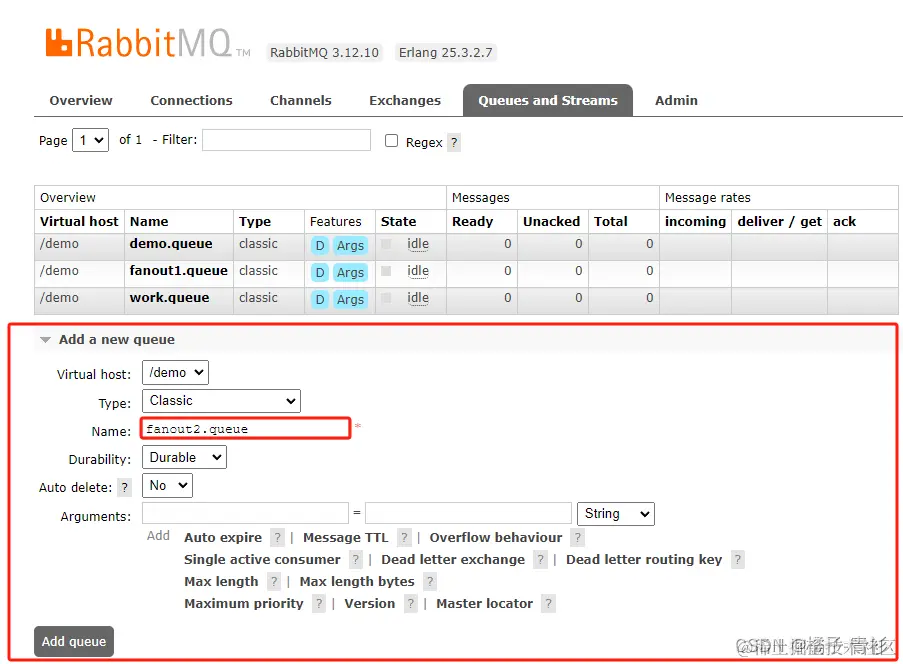Open the Maximum priority help icon
The height and width of the screenshot is (664, 903).
(319, 603)
